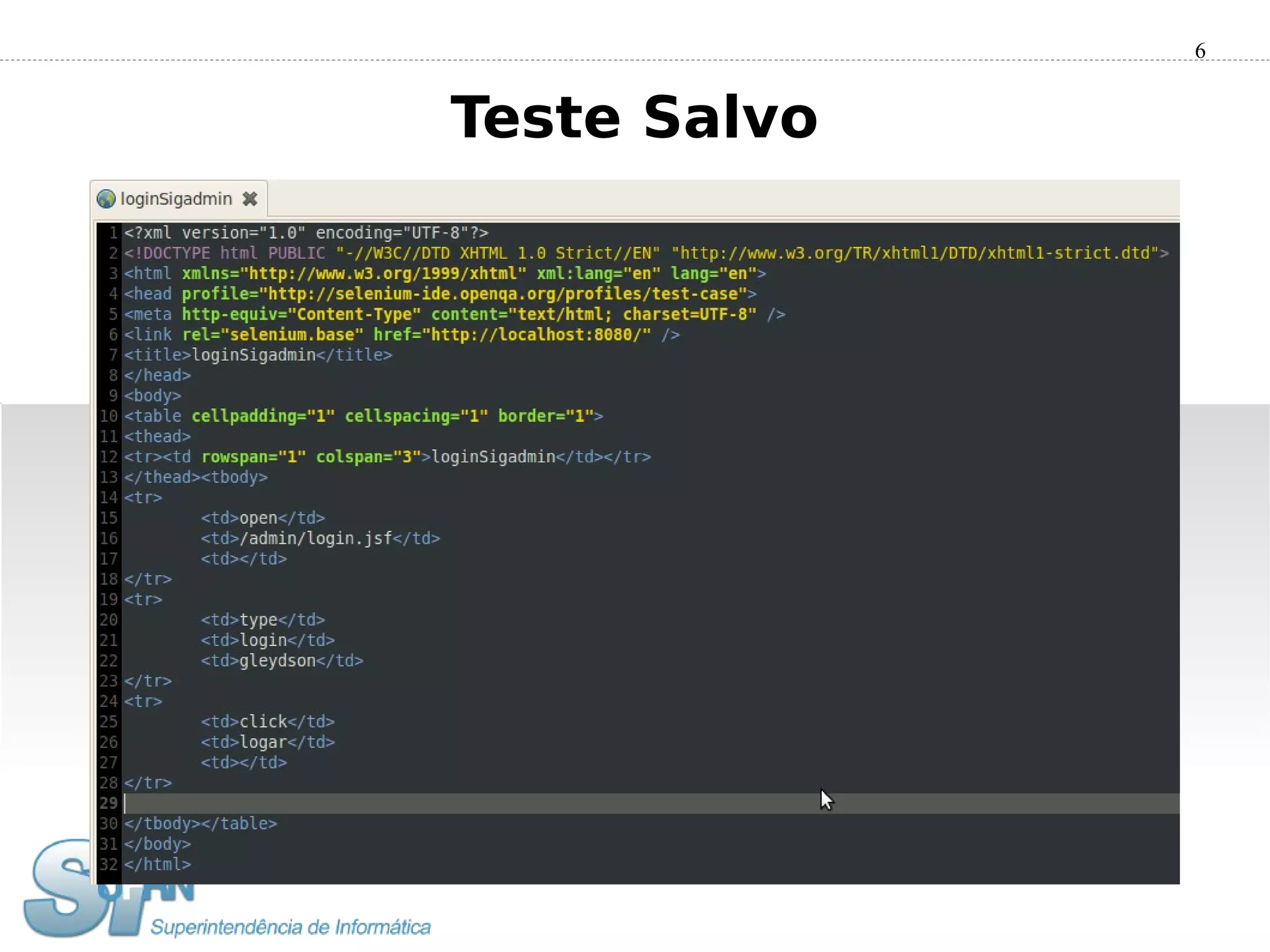Click the closing html tag line 32
1270x952 pixels.
[158, 865]
